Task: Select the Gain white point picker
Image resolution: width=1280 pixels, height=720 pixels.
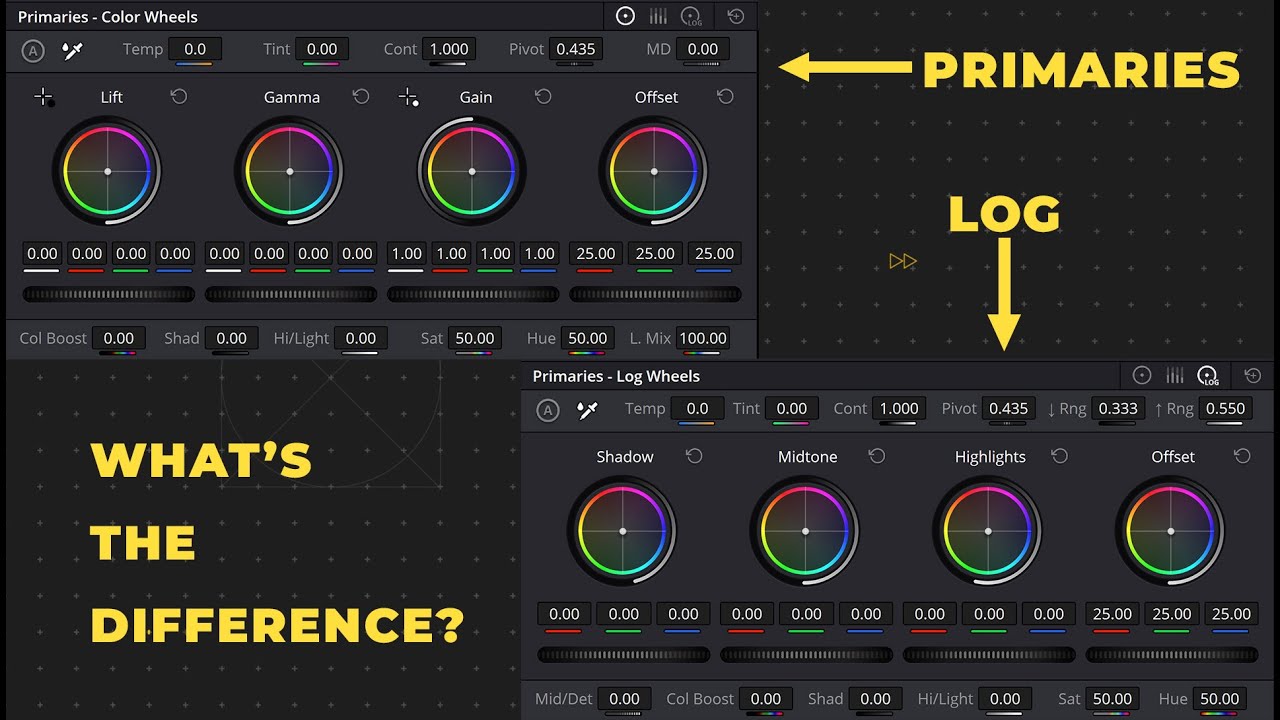Action: point(408,97)
